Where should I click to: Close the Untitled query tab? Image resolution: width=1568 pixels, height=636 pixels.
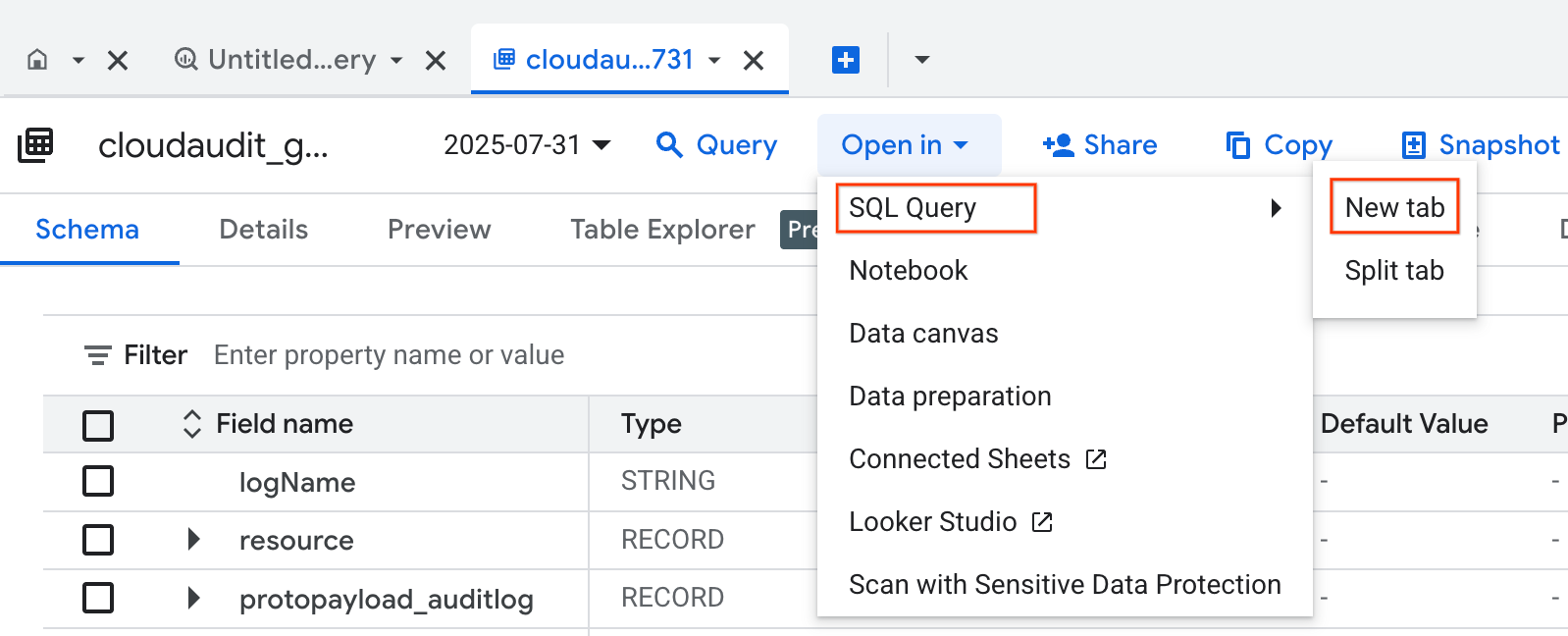point(436,61)
